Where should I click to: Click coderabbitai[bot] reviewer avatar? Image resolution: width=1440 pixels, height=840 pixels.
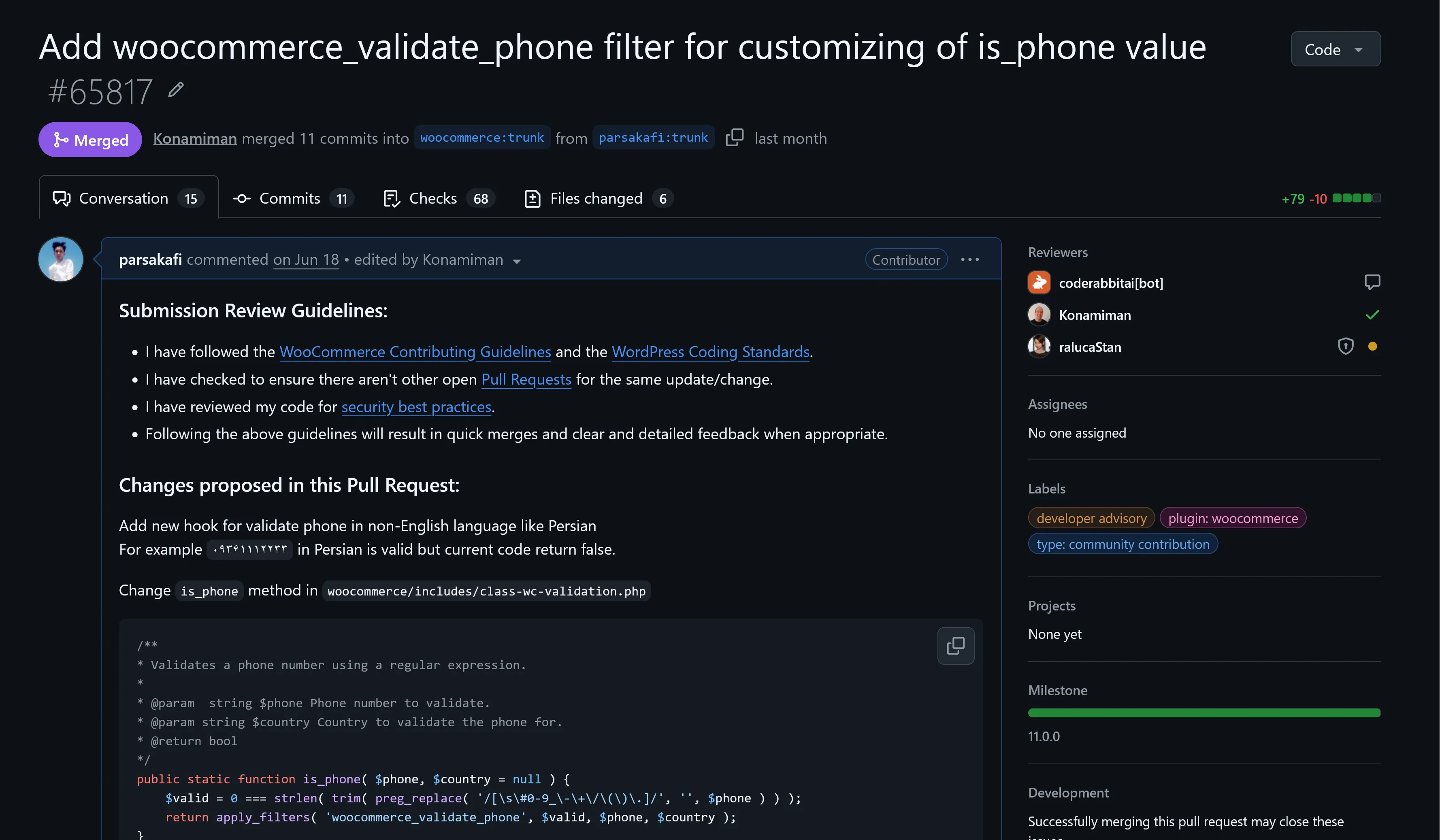(1039, 282)
